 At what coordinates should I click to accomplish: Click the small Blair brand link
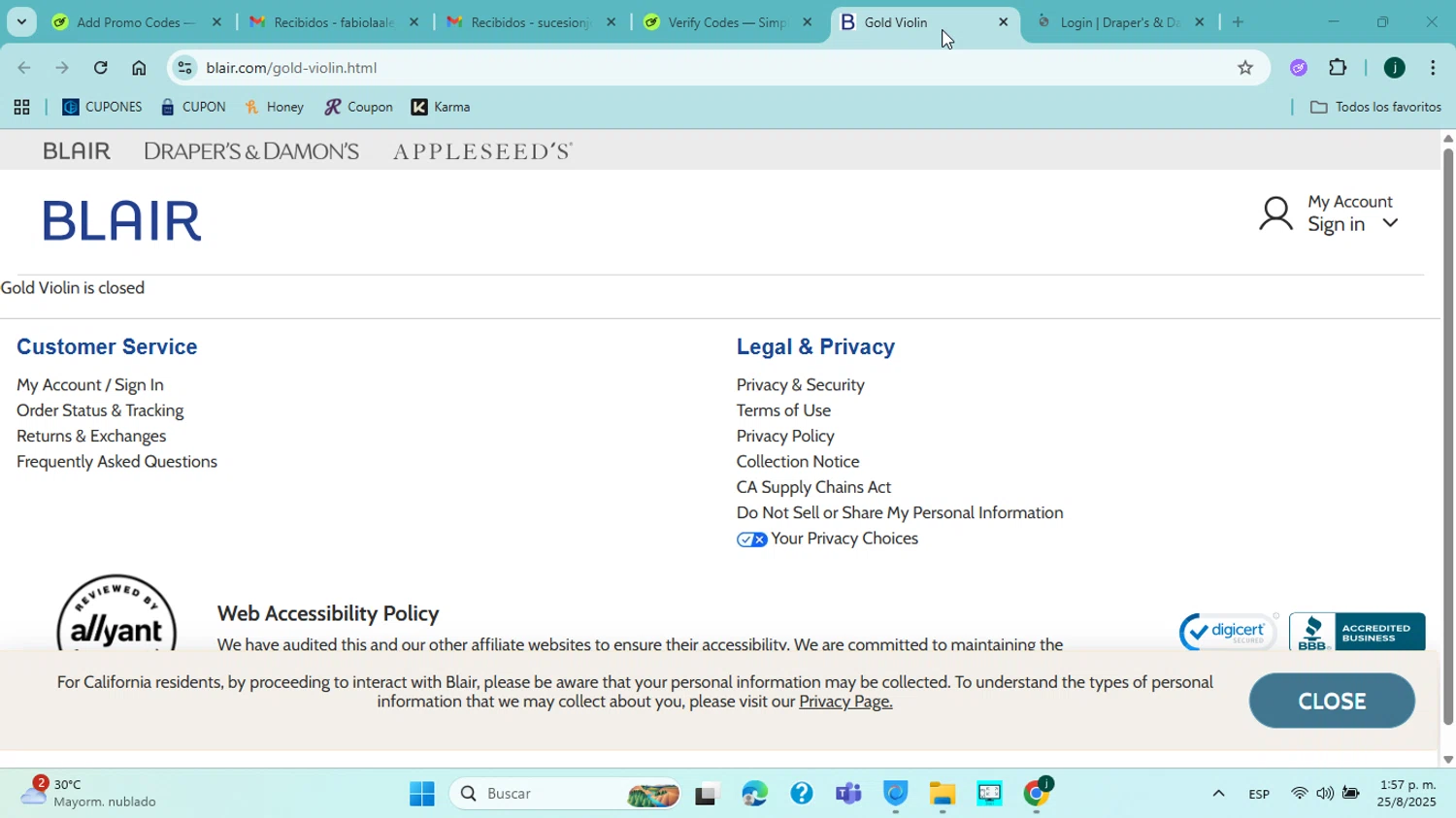pyautogui.click(x=77, y=151)
